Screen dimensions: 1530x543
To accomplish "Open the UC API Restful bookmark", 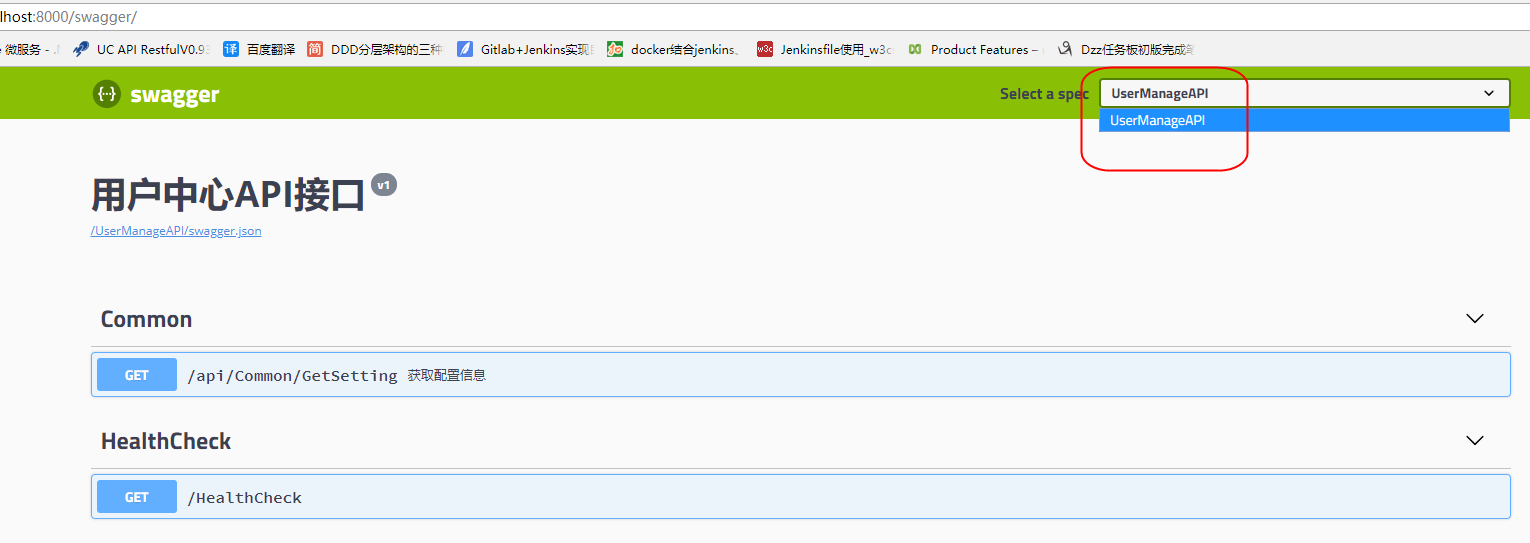I will [x=142, y=49].
